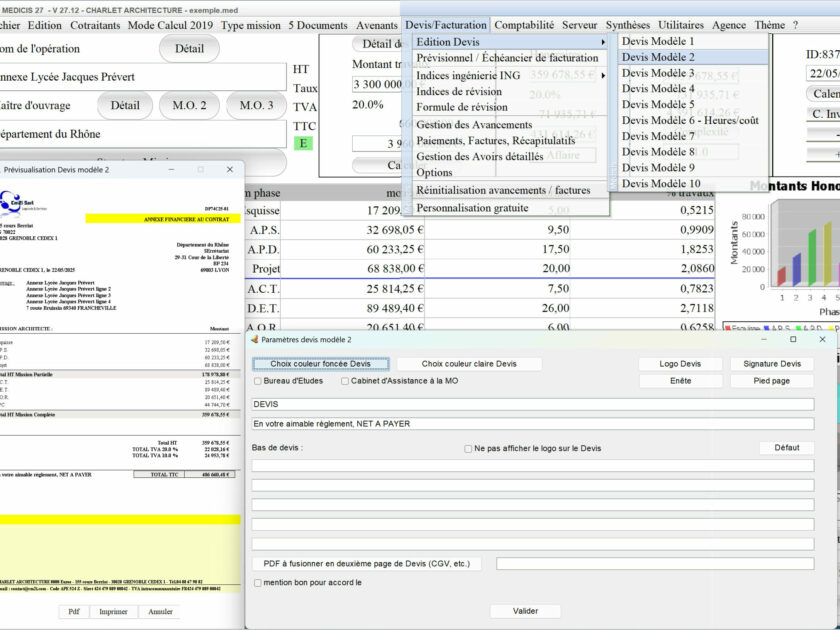Open Paiements, Factures, Récapitulatifs

click(x=511, y=140)
